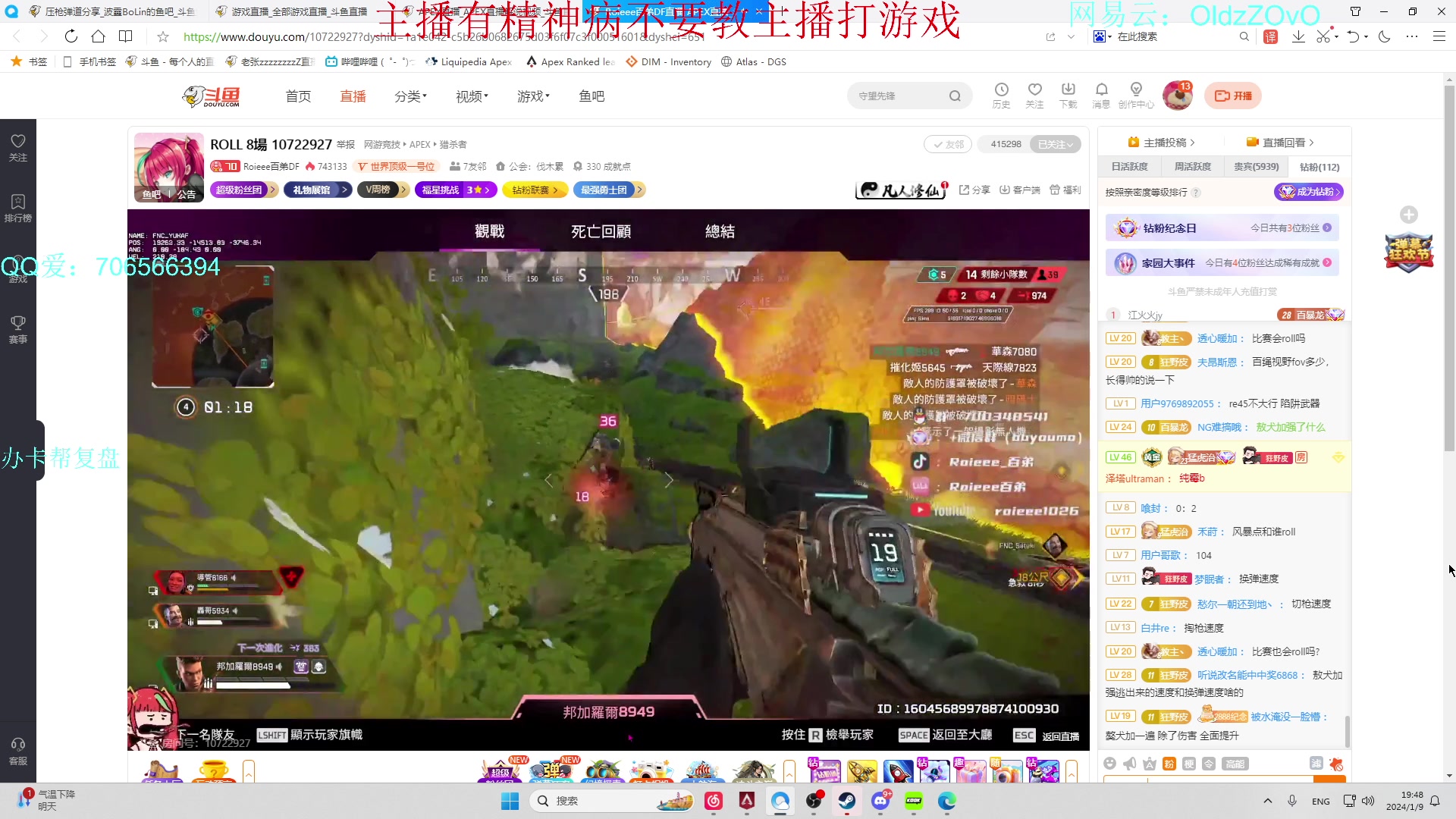The image size is (1456, 819).
Task: Open 福星挑战 lucky star challenge
Action: 456,190
